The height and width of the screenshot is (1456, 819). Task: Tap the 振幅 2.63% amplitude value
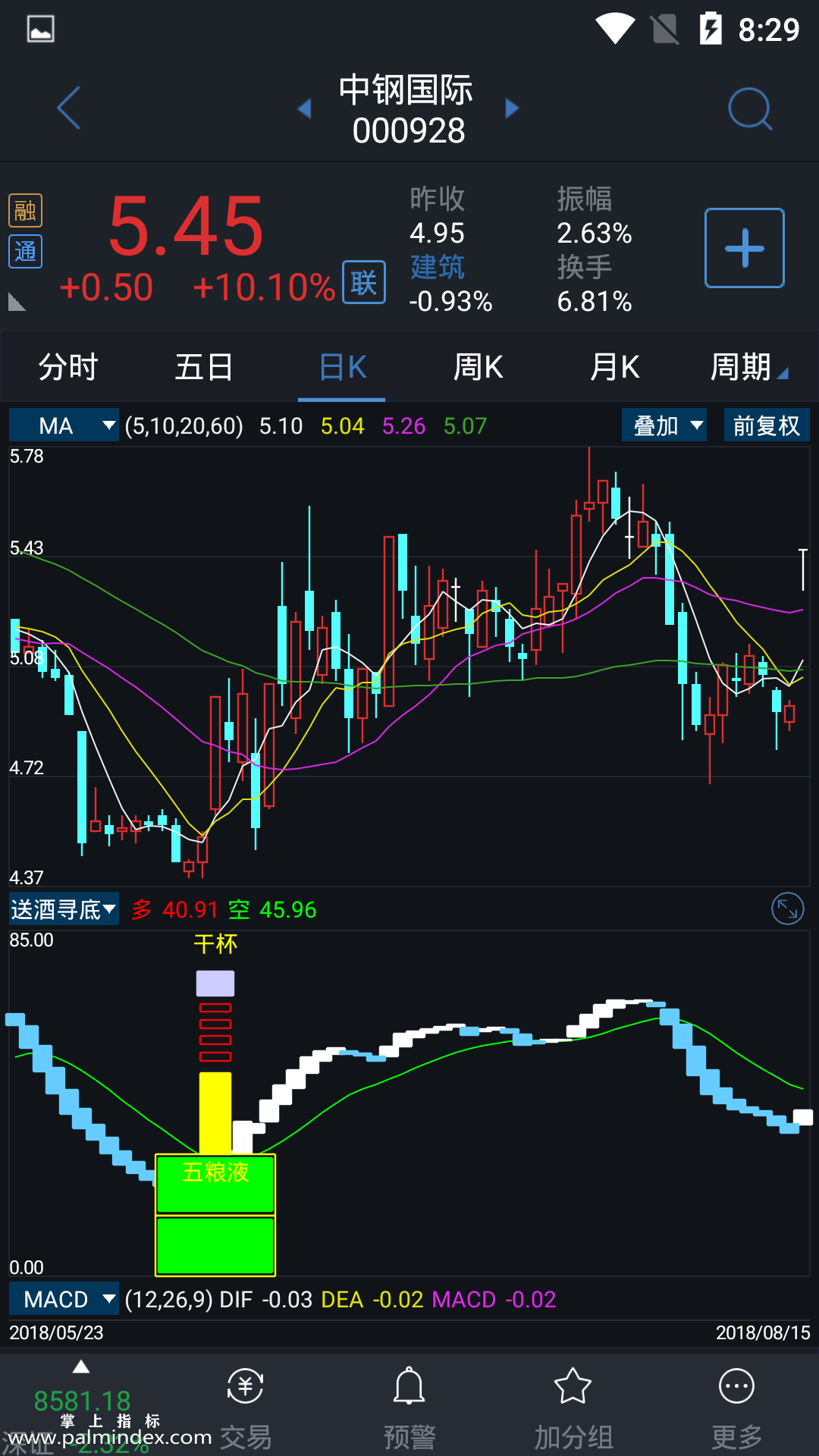595,216
